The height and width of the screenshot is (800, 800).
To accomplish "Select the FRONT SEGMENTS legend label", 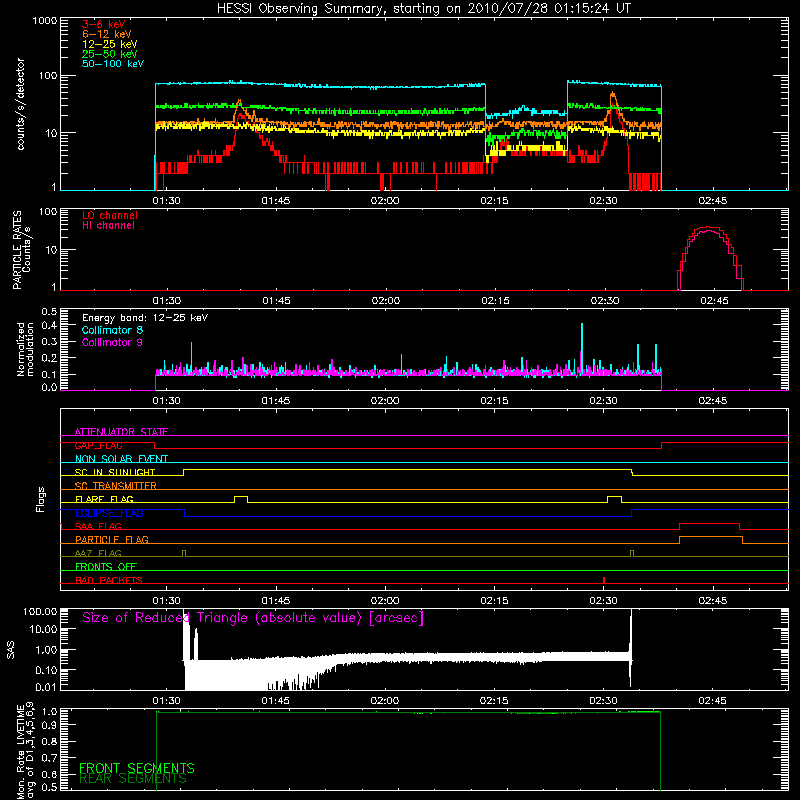I will 137,768.
